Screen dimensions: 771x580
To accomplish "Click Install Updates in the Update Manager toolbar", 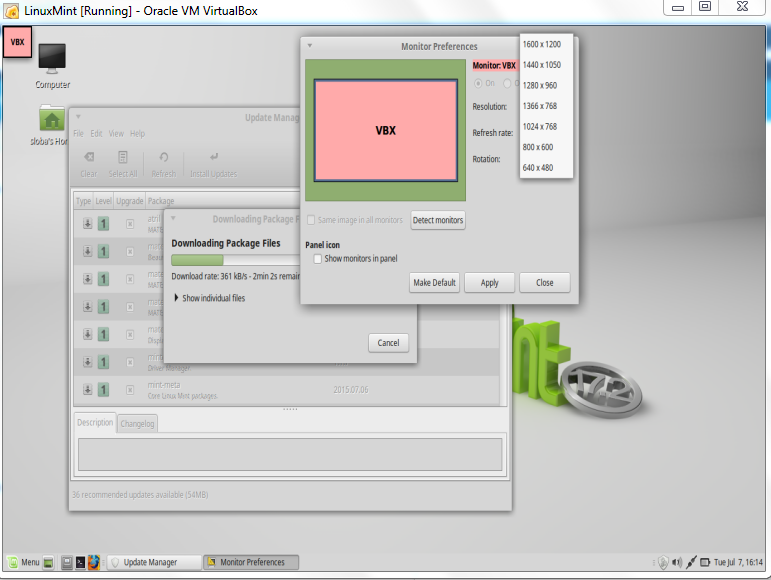I will point(213,165).
